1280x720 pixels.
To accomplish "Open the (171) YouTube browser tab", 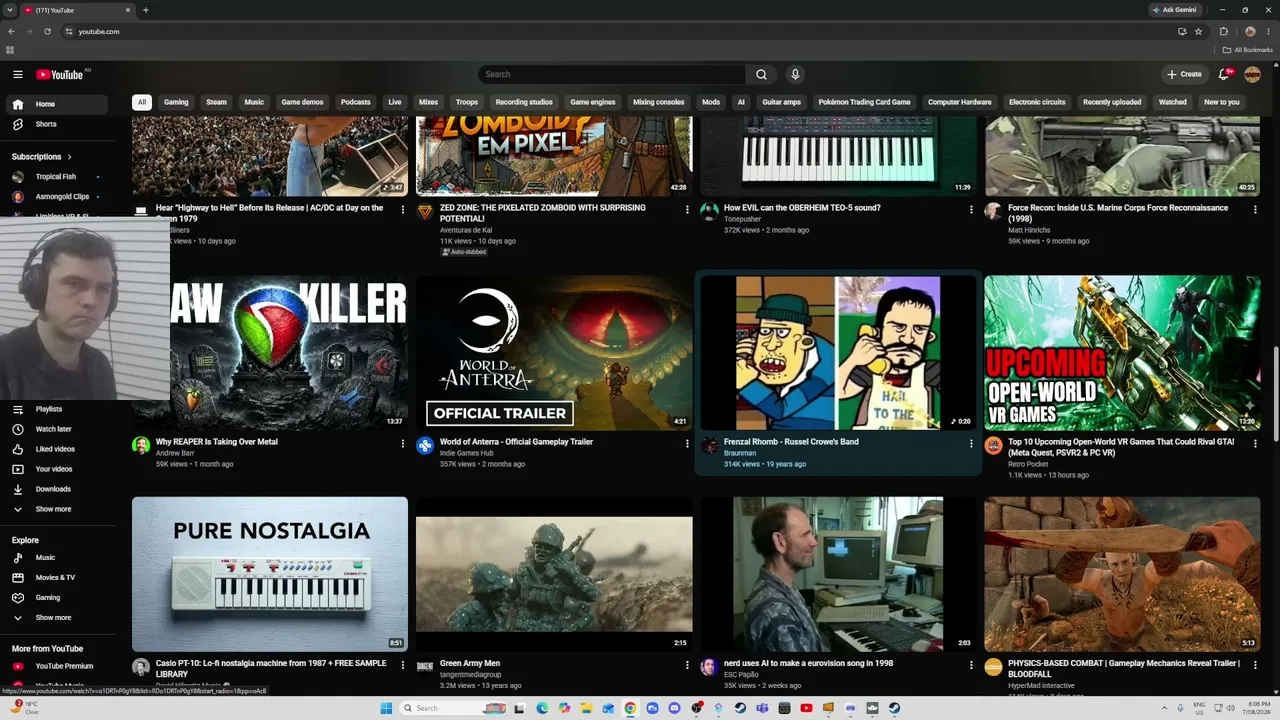I will pos(78,10).
